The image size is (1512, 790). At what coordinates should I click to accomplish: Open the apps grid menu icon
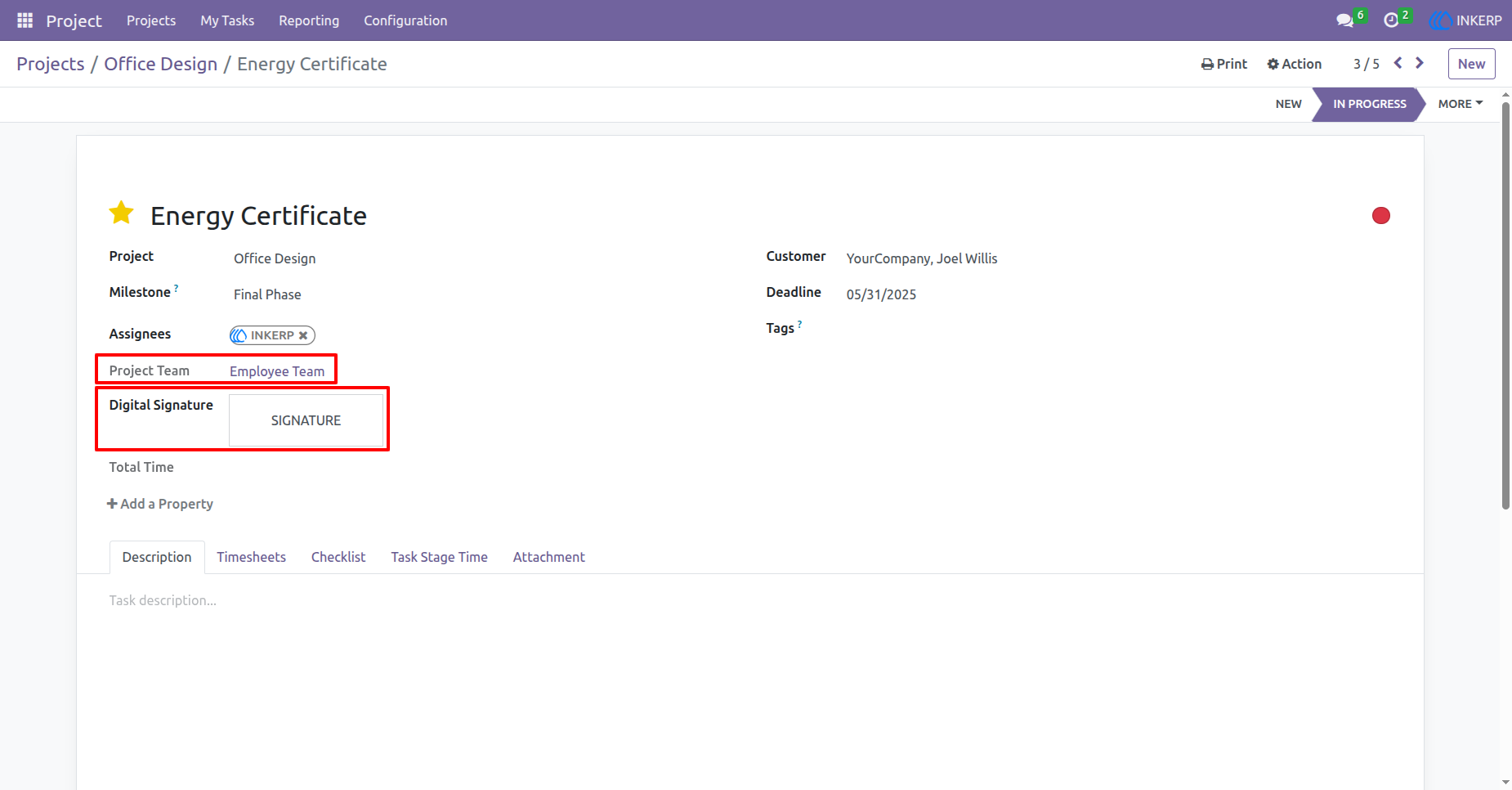(25, 20)
